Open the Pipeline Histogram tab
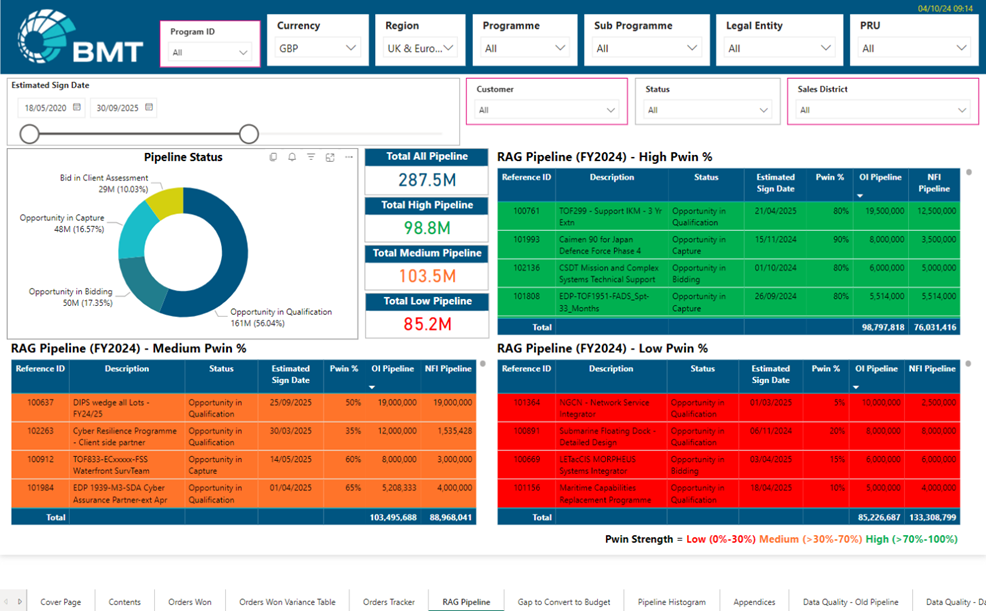986x611 pixels. pos(671,602)
